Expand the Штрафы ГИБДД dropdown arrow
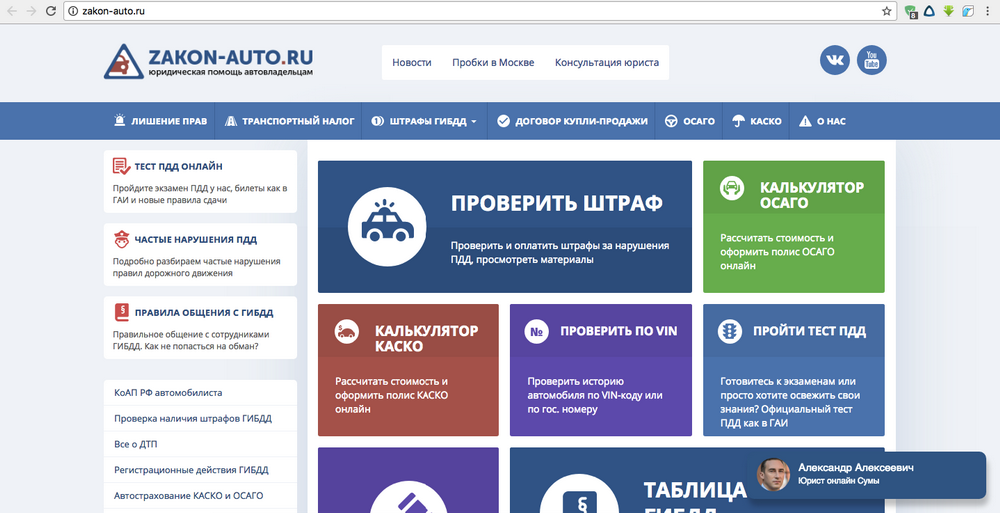Image resolution: width=1000 pixels, height=513 pixels. click(474, 121)
